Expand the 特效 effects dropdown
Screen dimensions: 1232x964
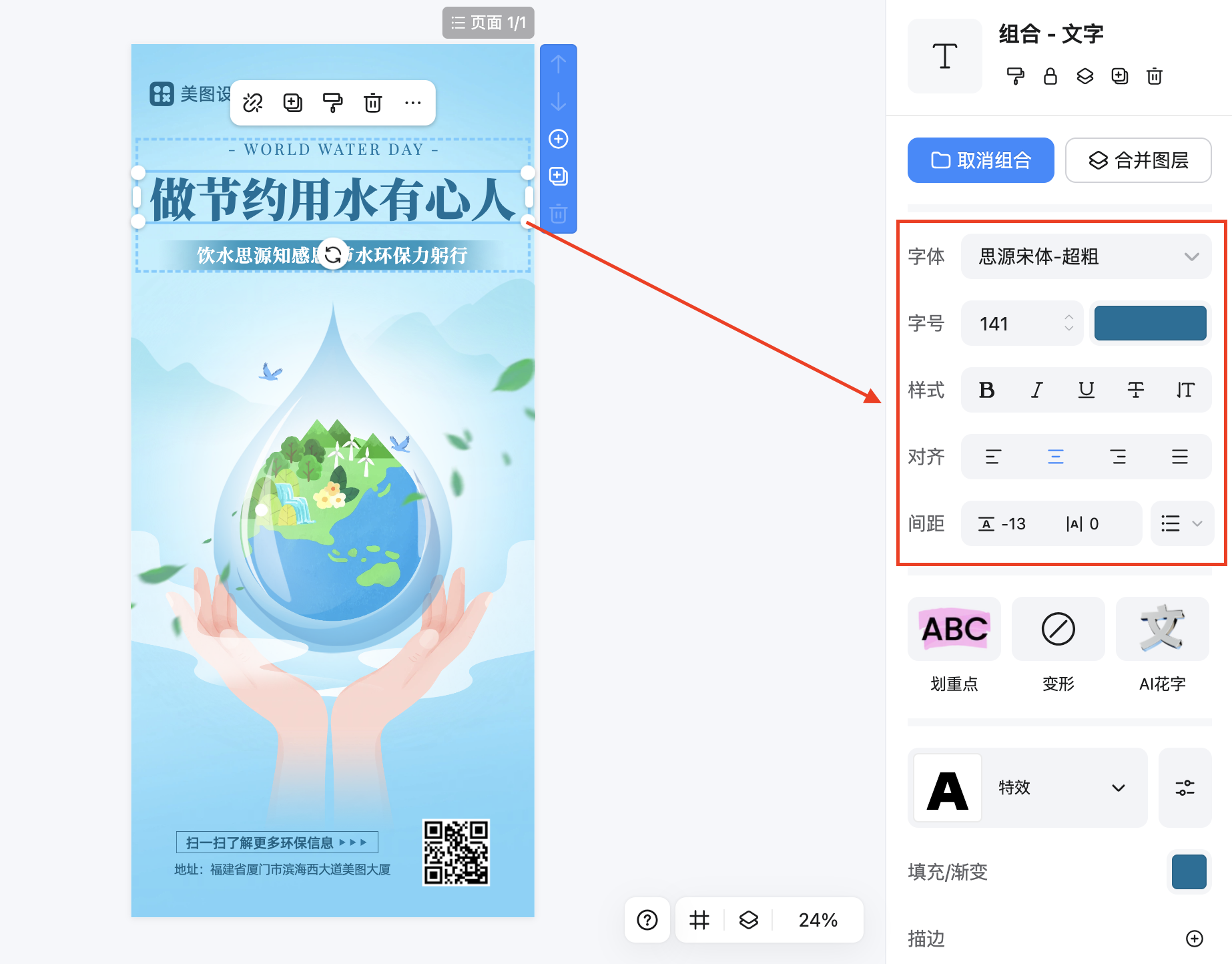point(1066,788)
